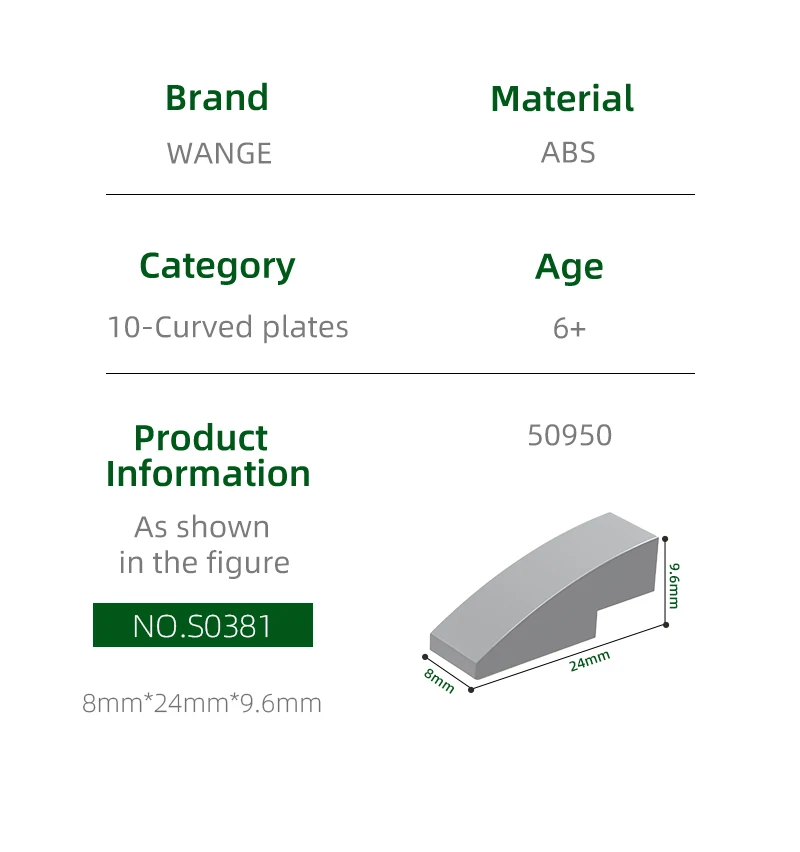Click the 6+ age value

coord(569,328)
